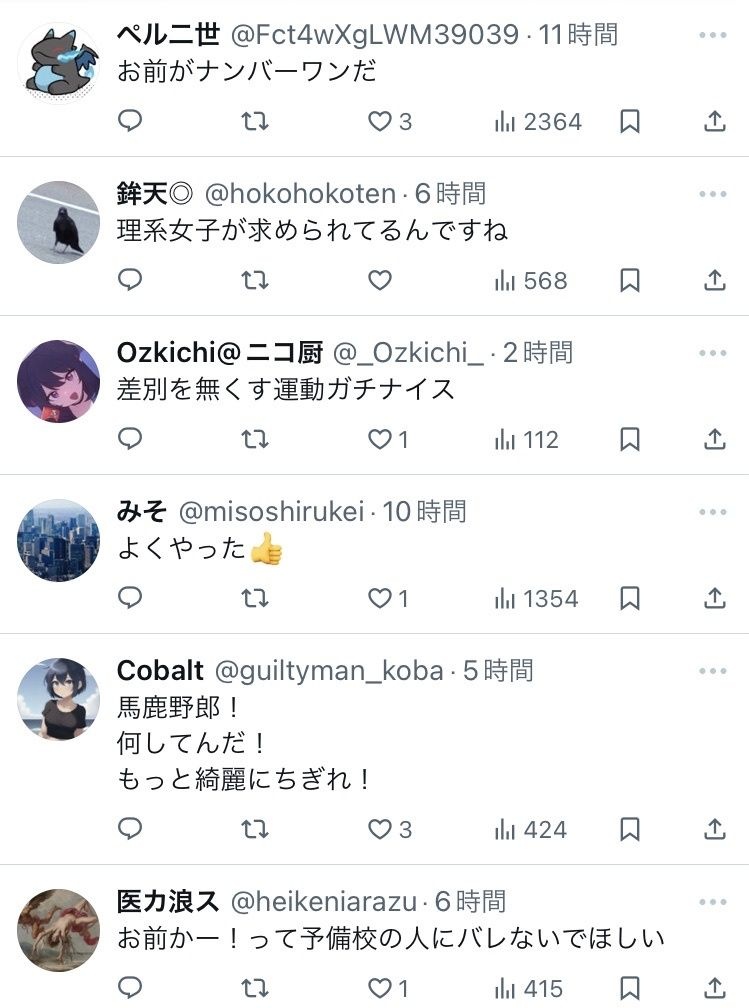Open more options for ペルニ世's tweet
The height and width of the screenshot is (1008, 749).
712,35
